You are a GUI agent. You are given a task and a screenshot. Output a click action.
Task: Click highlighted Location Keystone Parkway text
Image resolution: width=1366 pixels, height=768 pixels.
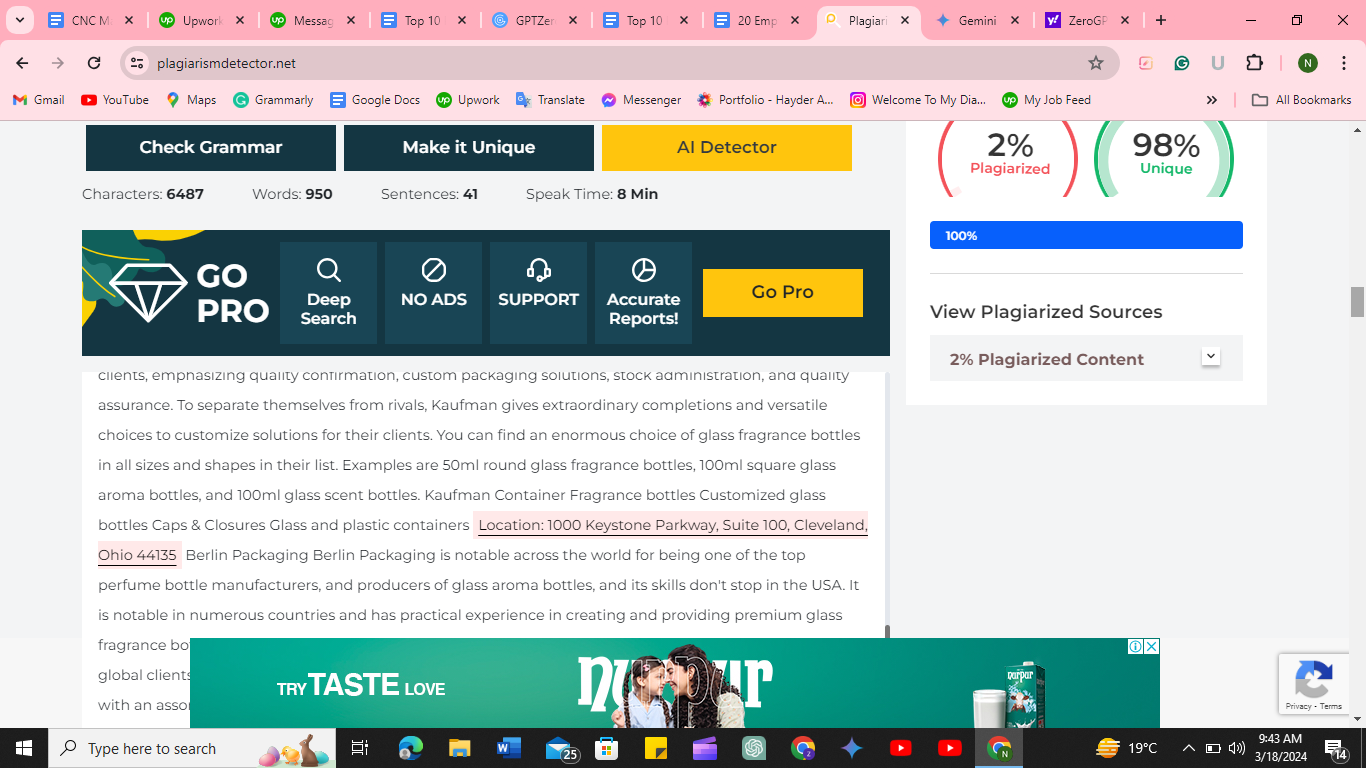pos(672,525)
